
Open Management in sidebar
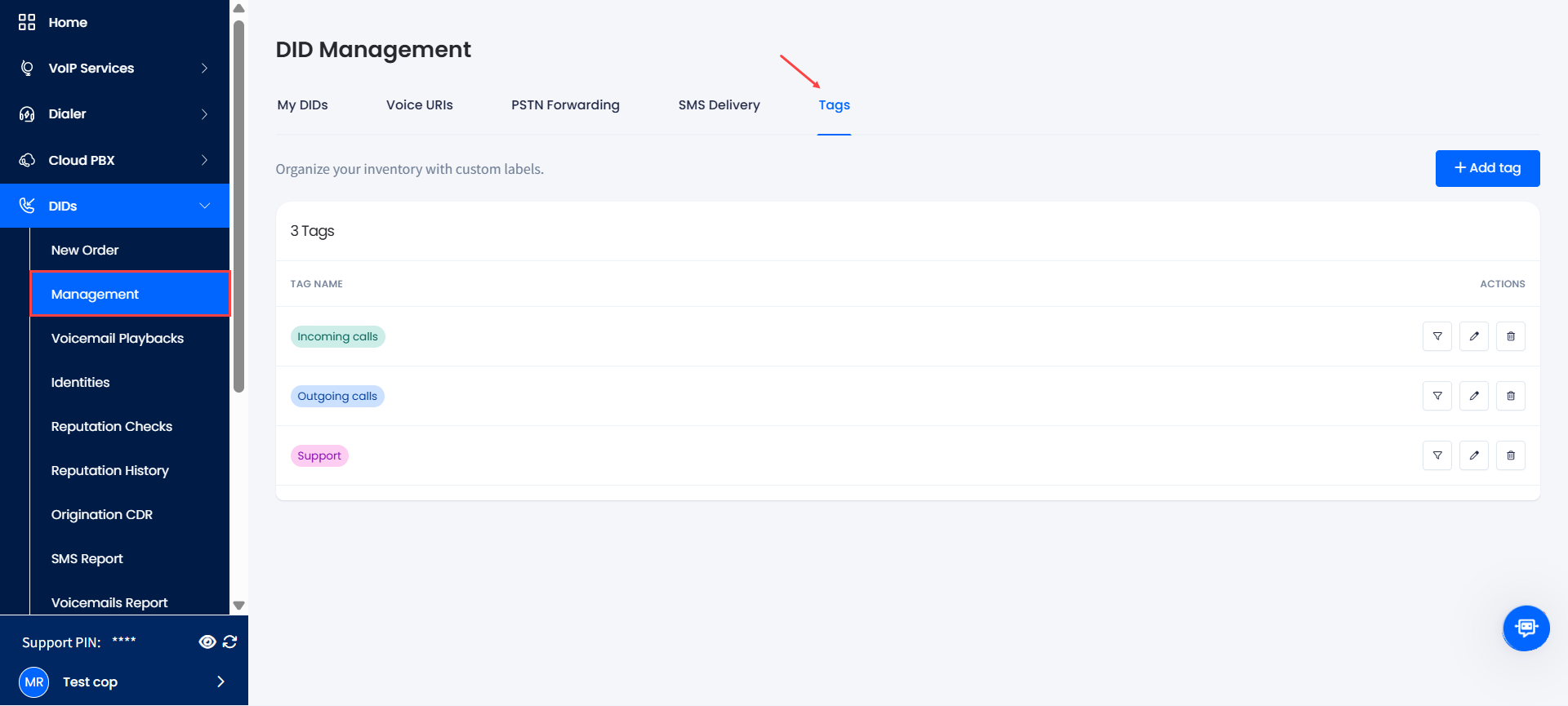point(131,294)
